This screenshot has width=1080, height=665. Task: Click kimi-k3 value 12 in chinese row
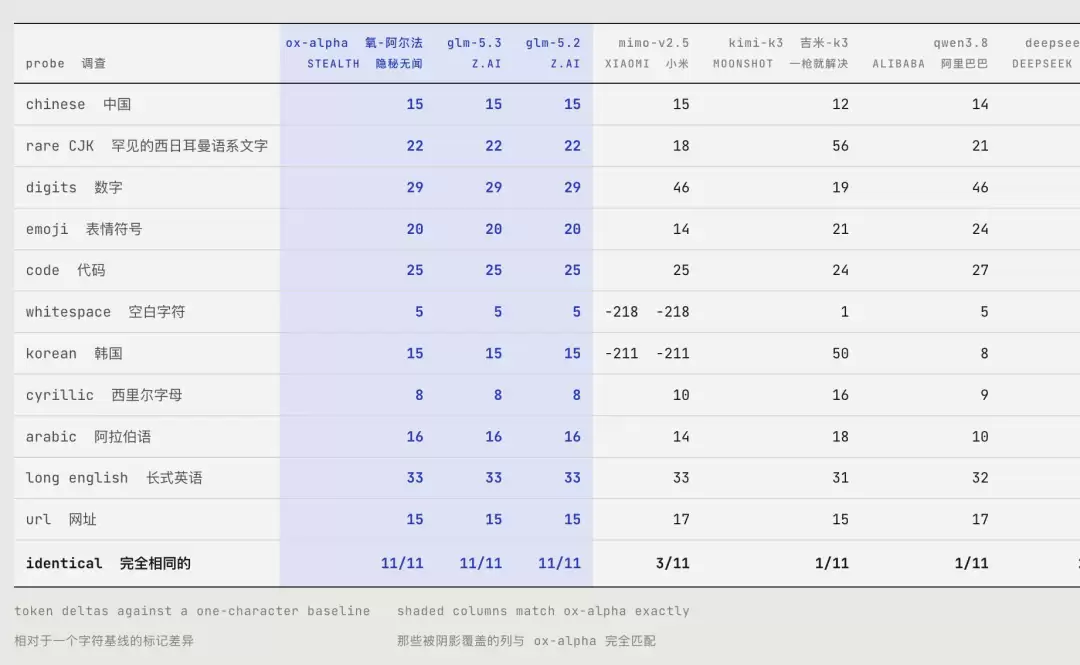click(840, 104)
